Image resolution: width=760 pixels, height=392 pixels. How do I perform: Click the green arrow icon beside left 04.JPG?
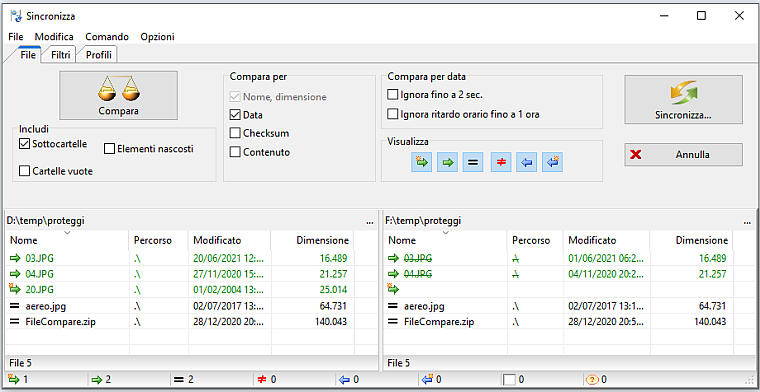coord(15,274)
